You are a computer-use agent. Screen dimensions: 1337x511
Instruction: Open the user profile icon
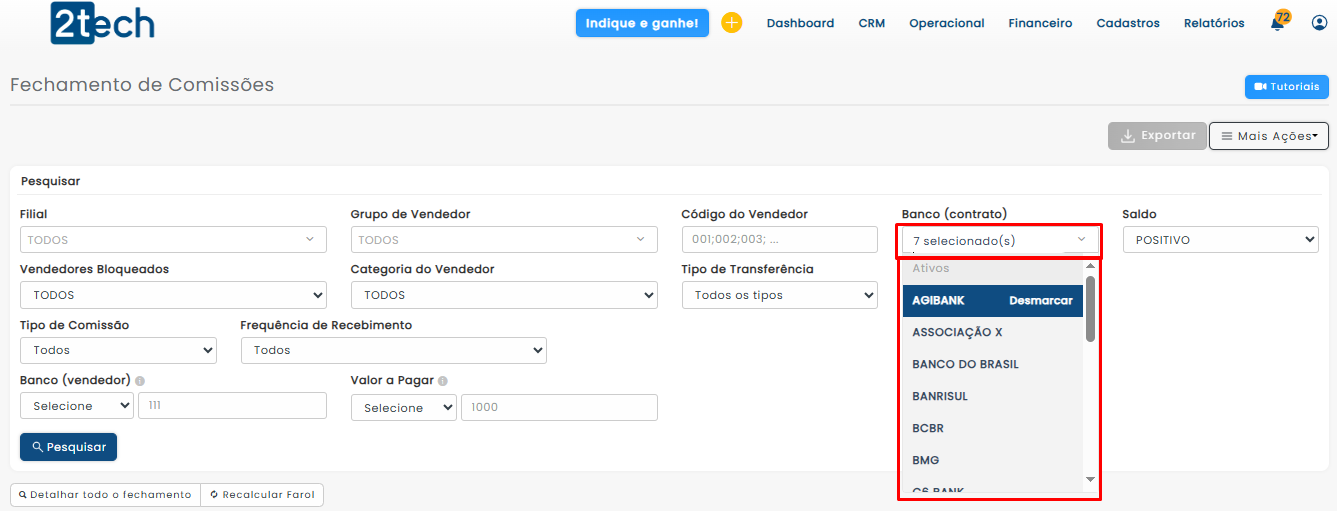(1319, 23)
